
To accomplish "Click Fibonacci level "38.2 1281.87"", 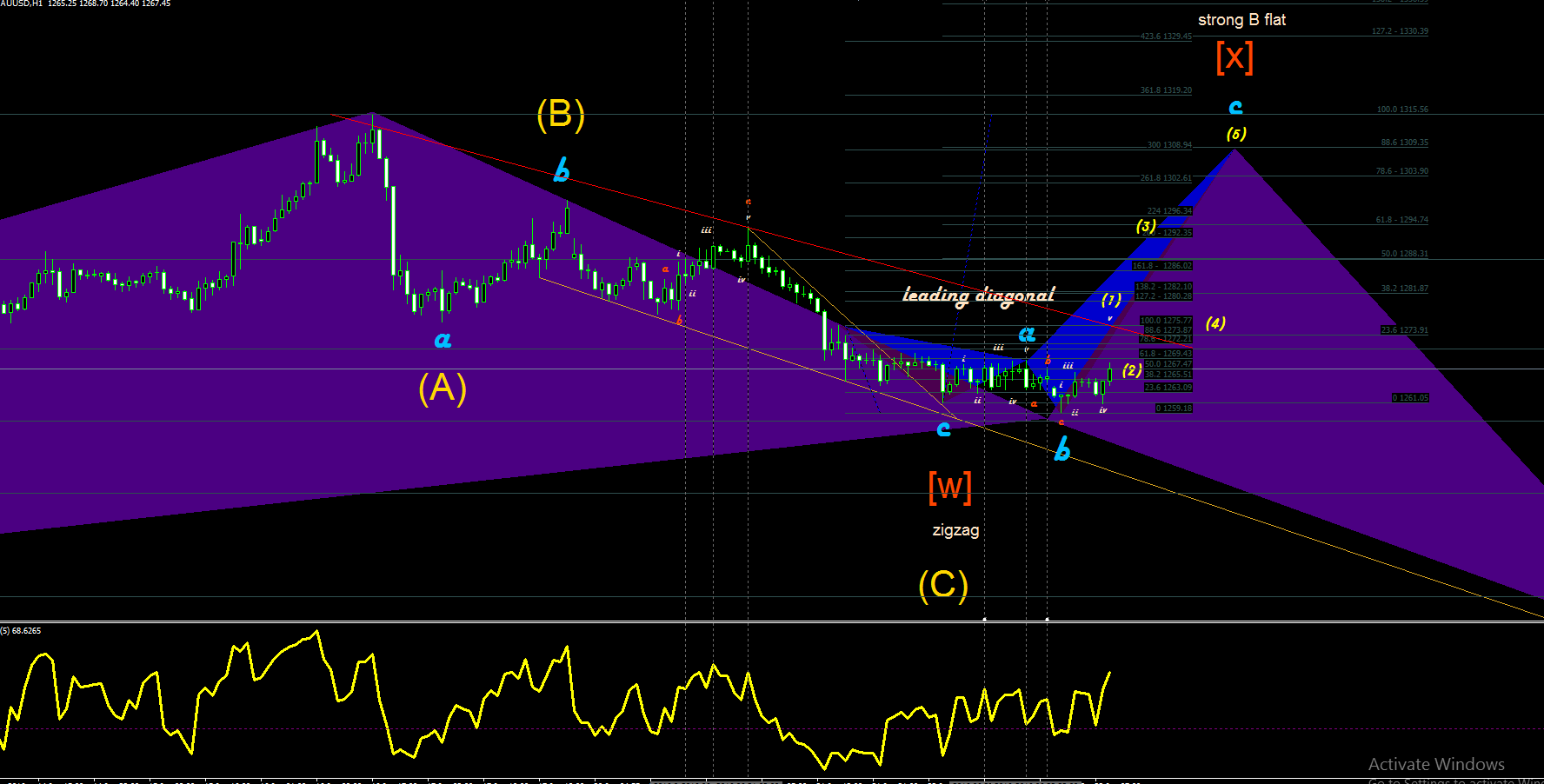I will click(x=1405, y=289).
